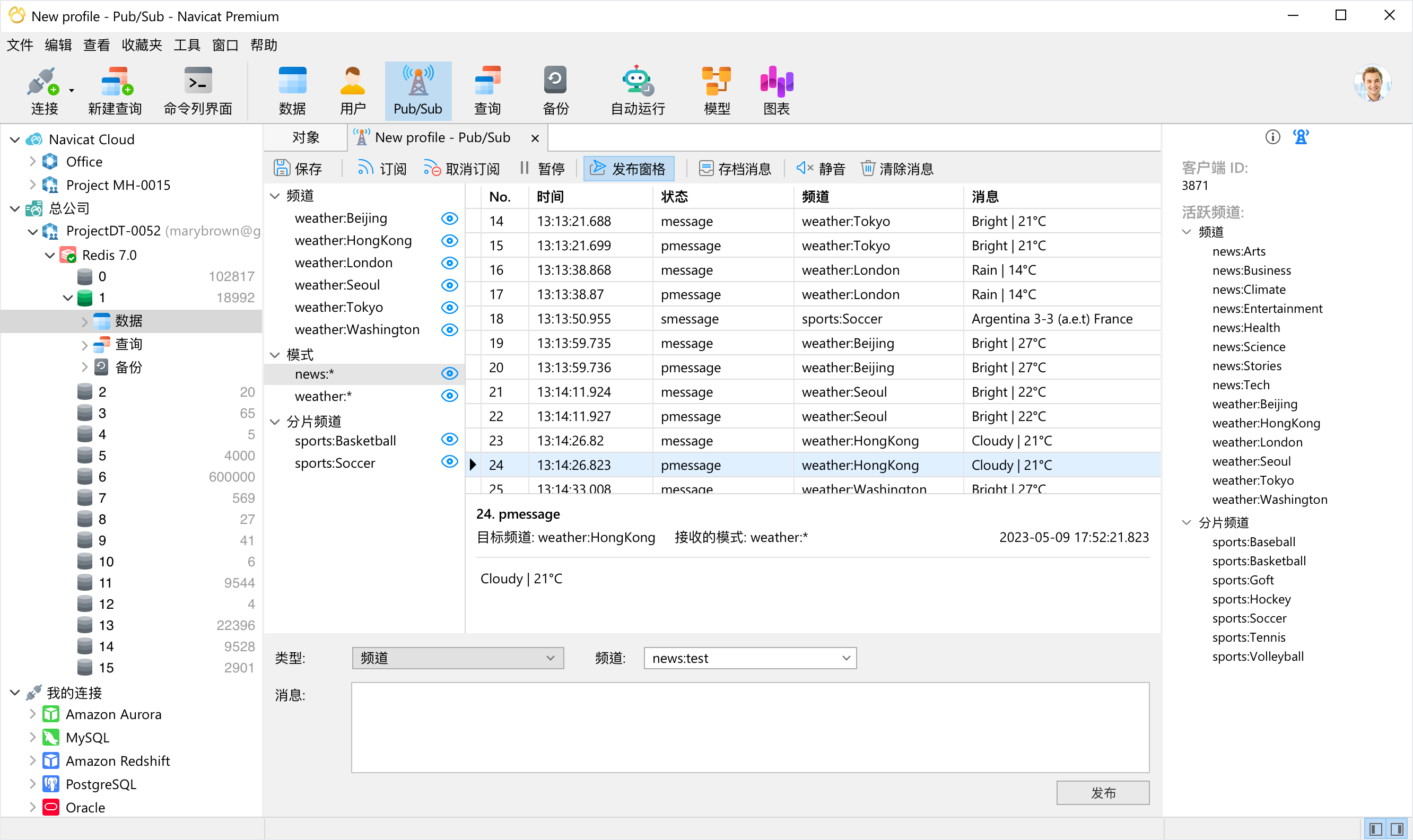Click the New Query toolbar icon
The width and height of the screenshot is (1413, 840).
[115, 91]
